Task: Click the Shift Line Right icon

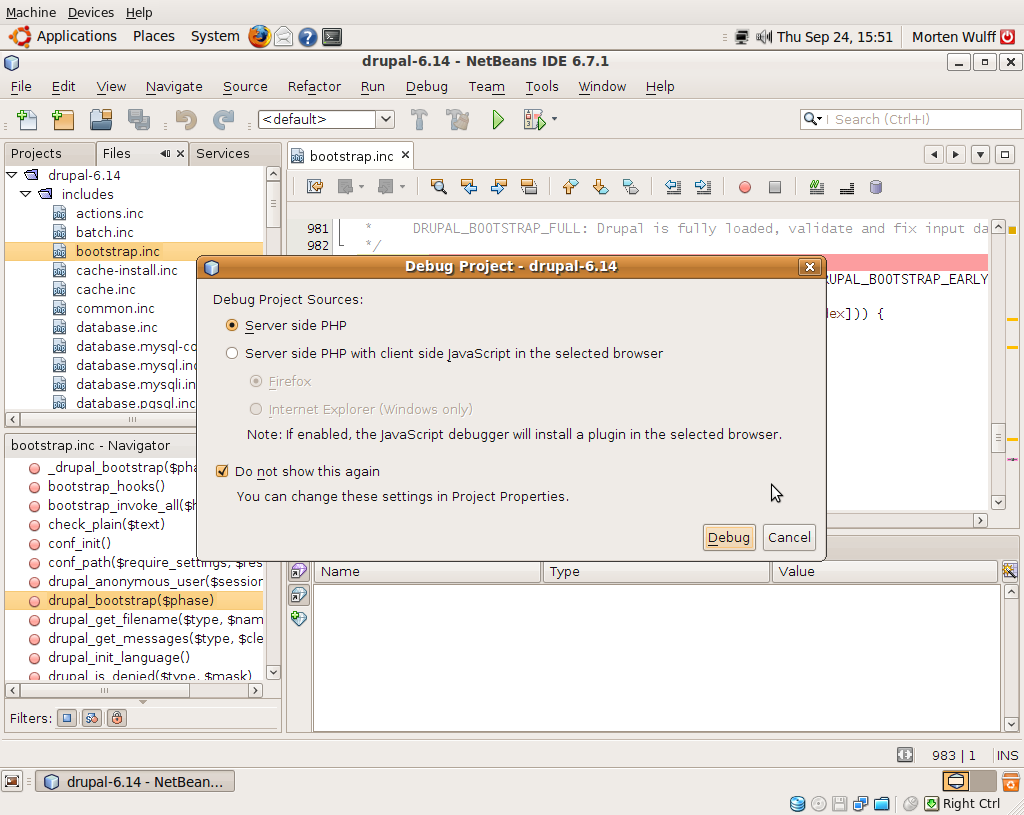Action: tap(703, 187)
